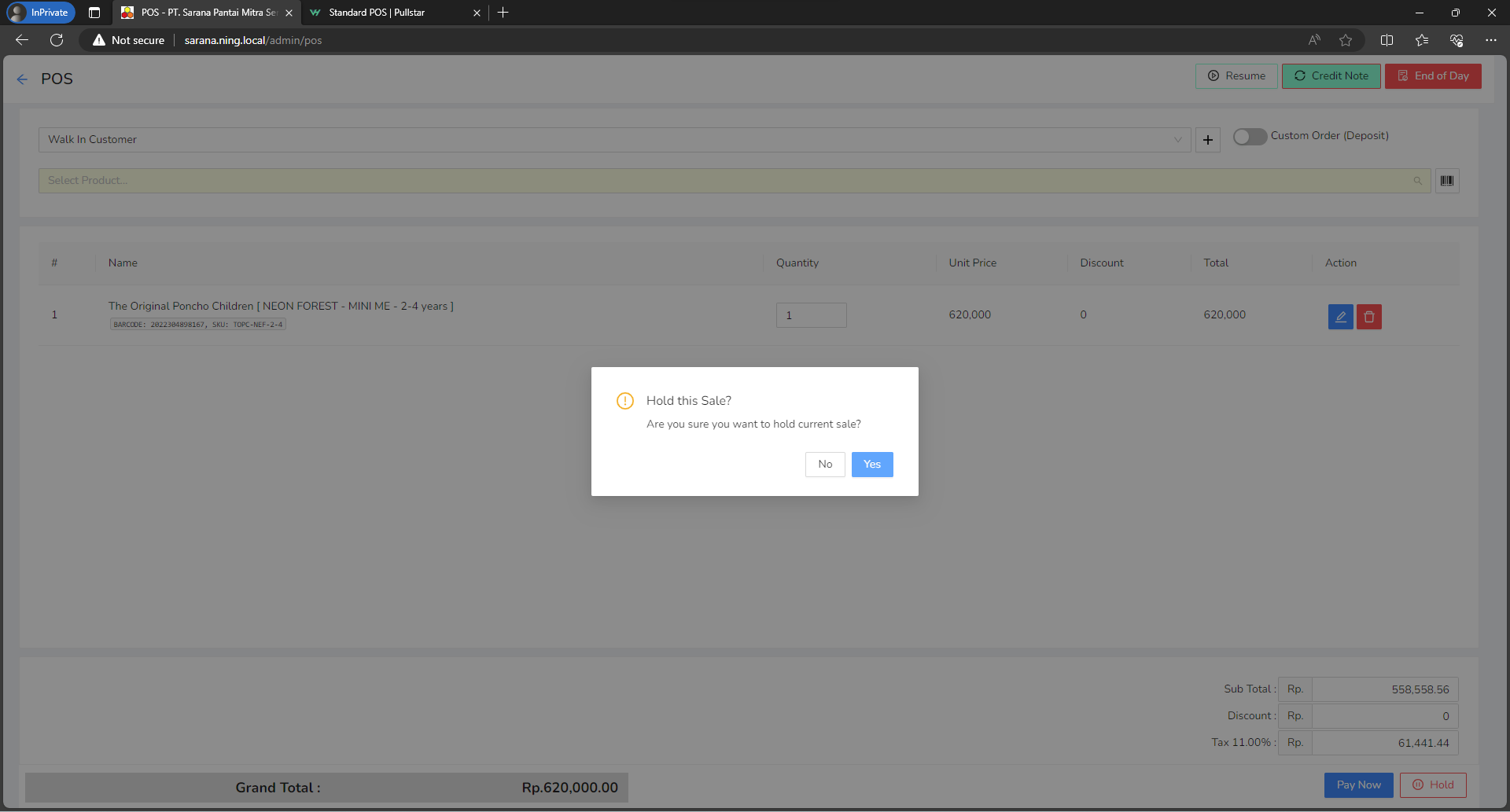Confirm holding the sale with Yes

(x=872, y=465)
